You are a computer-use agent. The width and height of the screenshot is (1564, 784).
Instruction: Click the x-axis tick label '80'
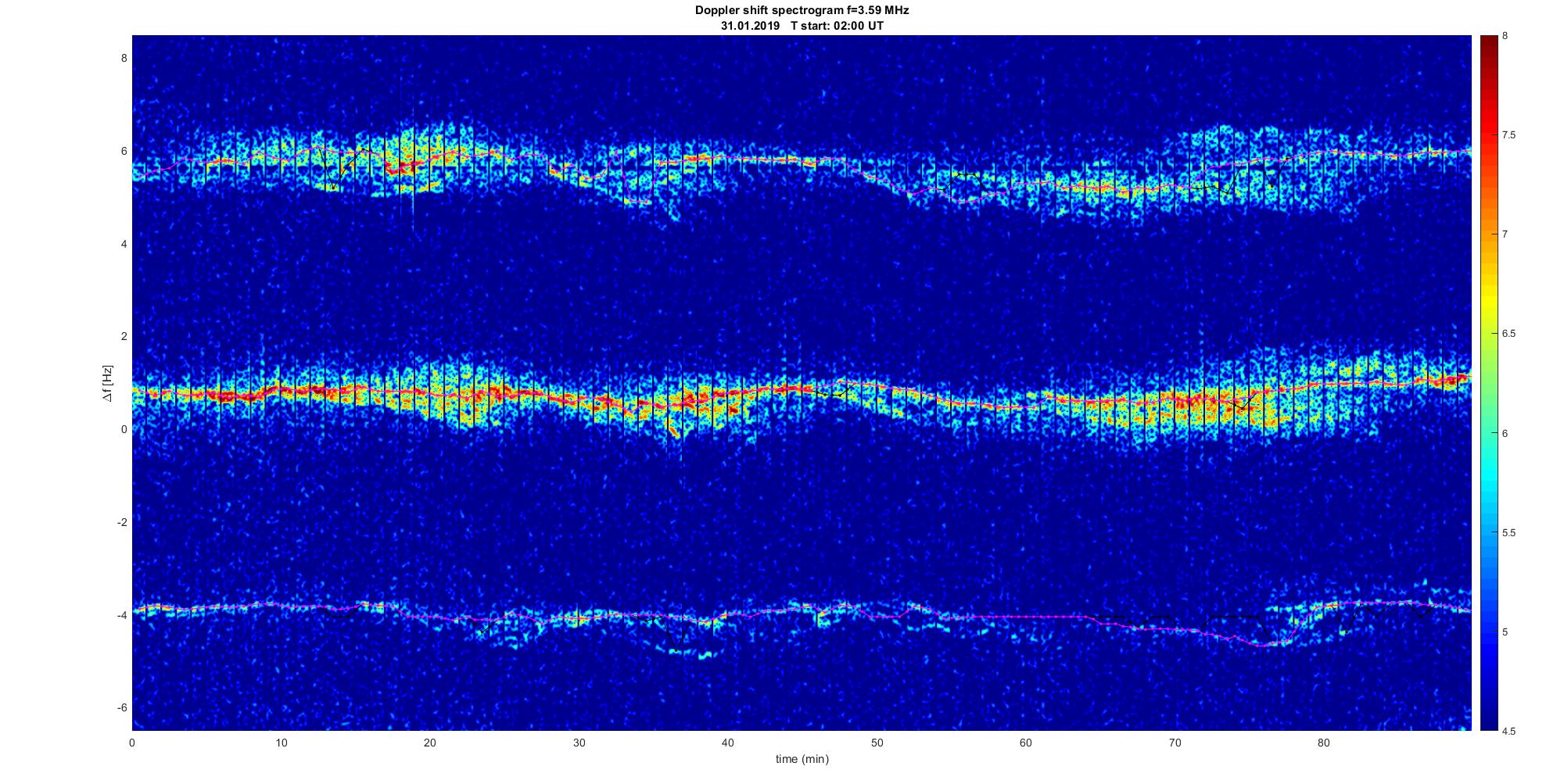[1323, 743]
